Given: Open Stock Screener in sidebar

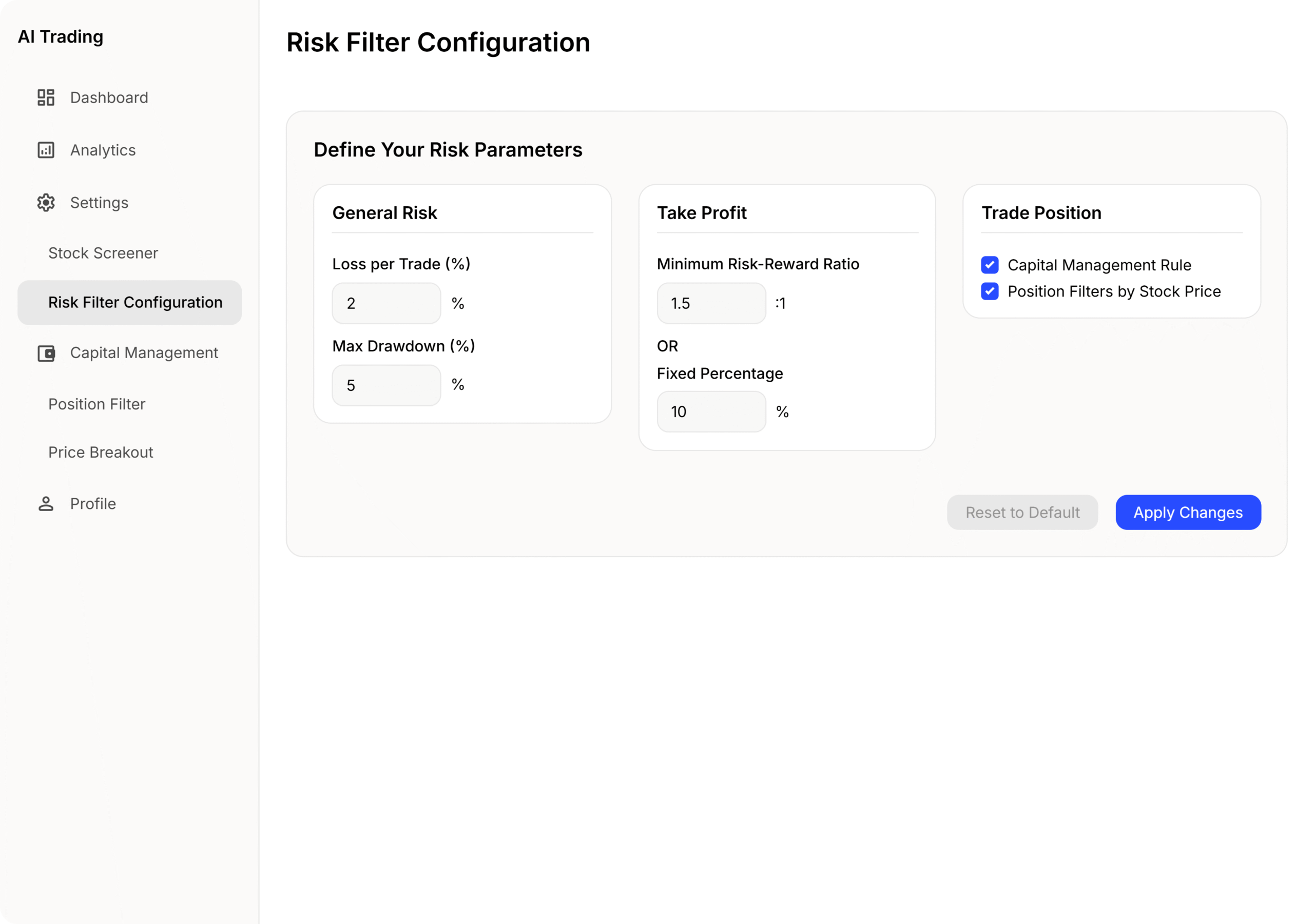Looking at the screenshot, I should point(103,253).
